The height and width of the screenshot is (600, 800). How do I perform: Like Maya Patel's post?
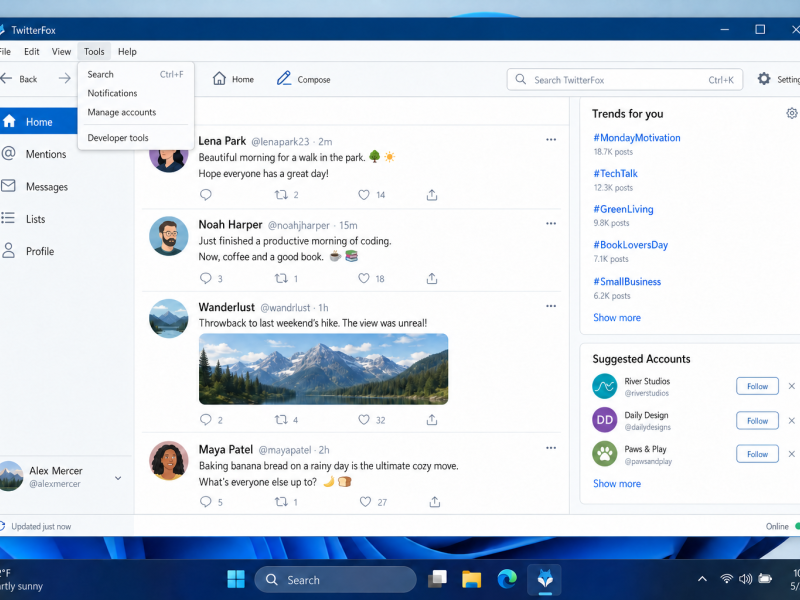click(x=365, y=502)
